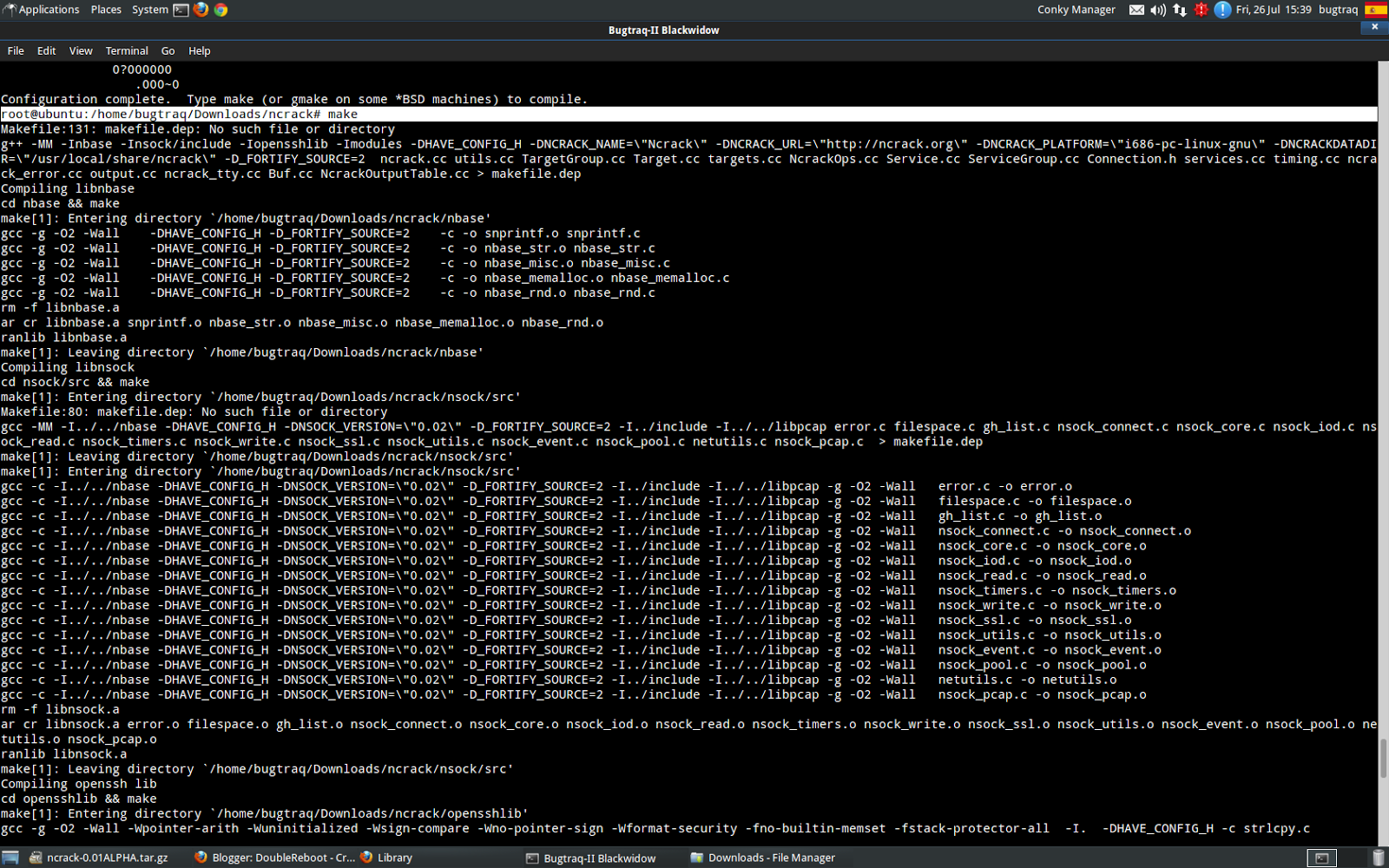The image size is (1389, 868).
Task: Expand the System menu
Action: tap(149, 10)
